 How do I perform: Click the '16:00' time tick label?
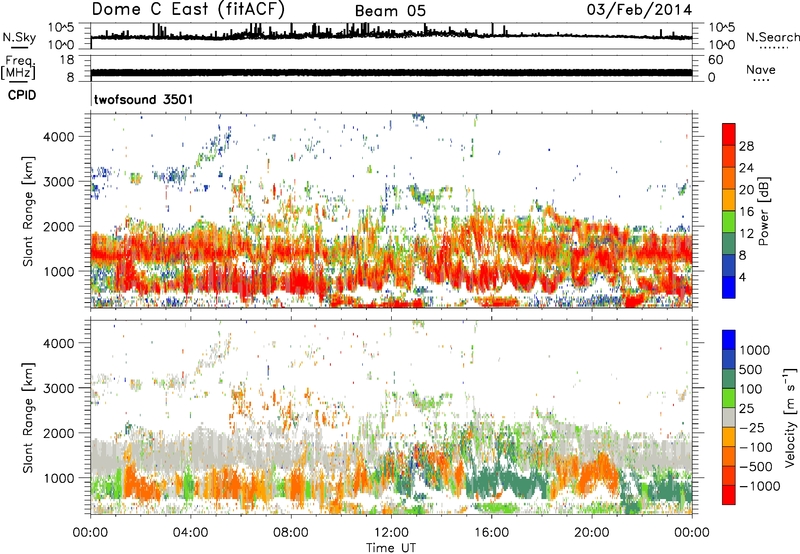(x=491, y=533)
